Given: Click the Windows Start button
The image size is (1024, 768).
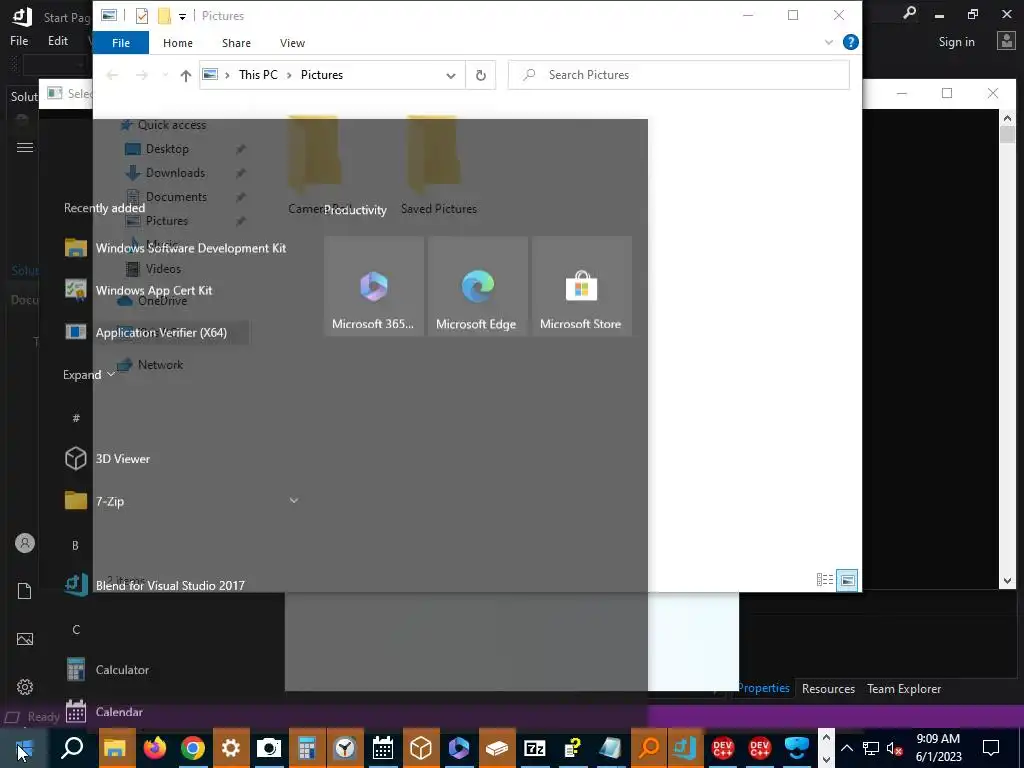Looking at the screenshot, I should [x=24, y=748].
